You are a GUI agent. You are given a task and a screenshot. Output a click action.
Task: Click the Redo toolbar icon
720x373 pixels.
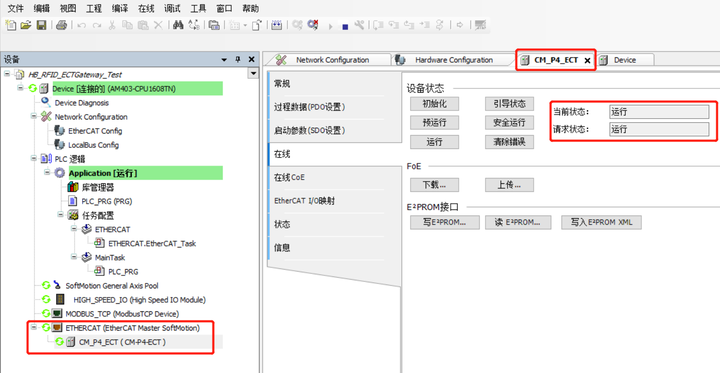pyautogui.click(x=96, y=26)
